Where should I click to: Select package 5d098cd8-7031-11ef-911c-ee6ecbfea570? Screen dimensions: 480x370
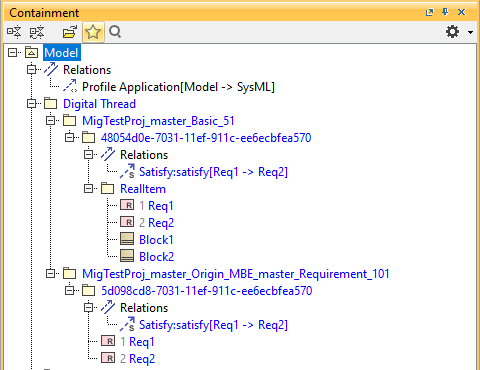pyautogui.click(x=207, y=291)
